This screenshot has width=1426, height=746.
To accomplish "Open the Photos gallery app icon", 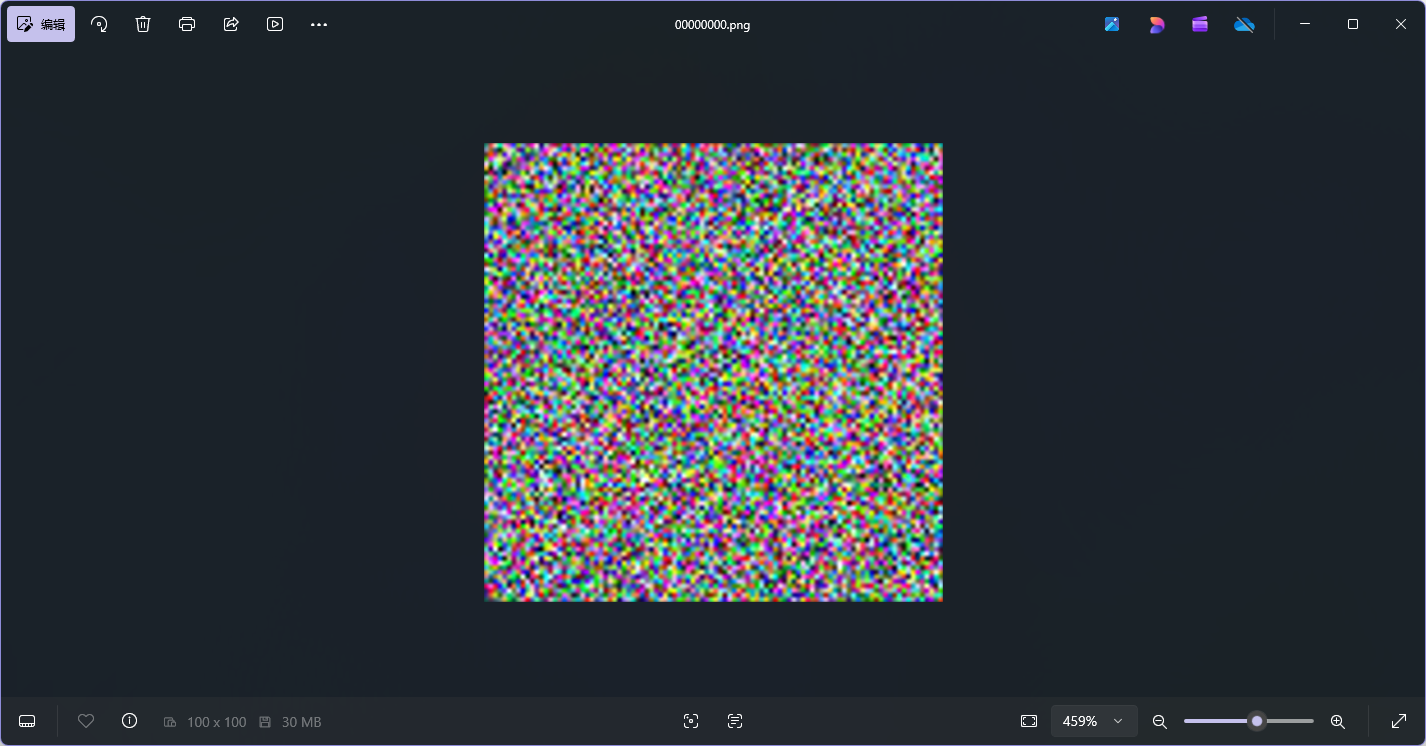I will 1112,24.
